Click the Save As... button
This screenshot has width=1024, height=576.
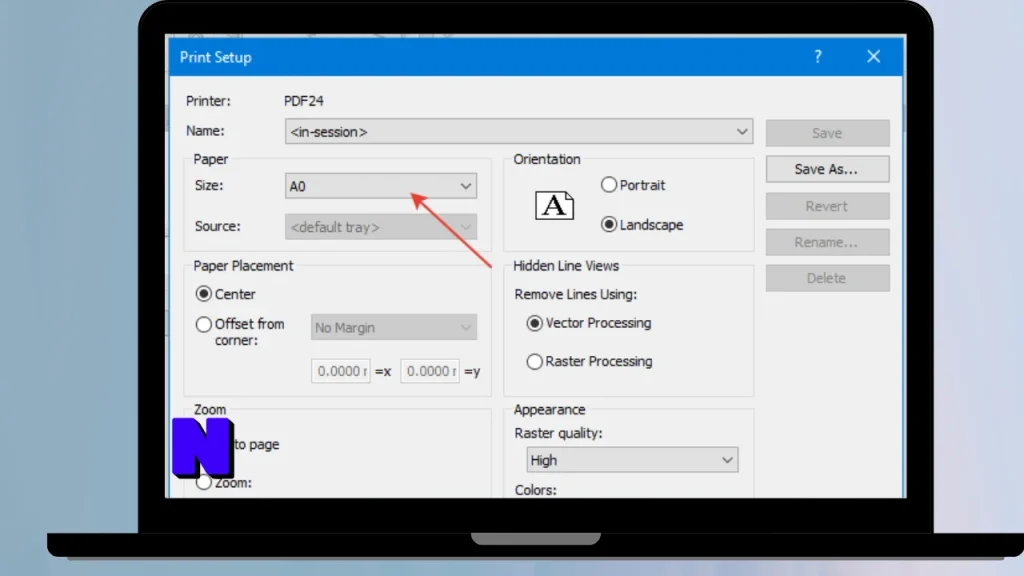tap(827, 169)
